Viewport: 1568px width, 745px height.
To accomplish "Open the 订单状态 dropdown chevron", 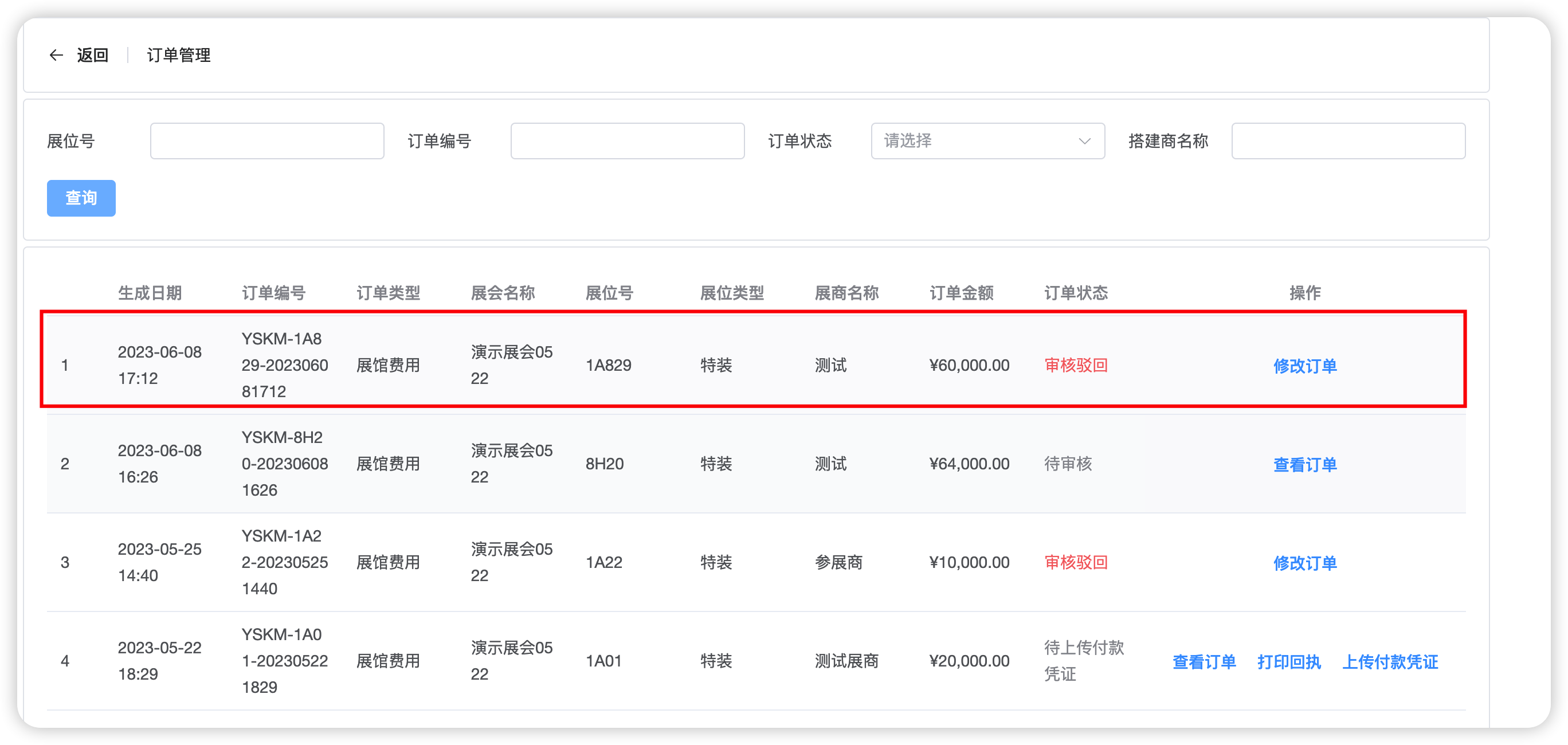I will 1084,141.
